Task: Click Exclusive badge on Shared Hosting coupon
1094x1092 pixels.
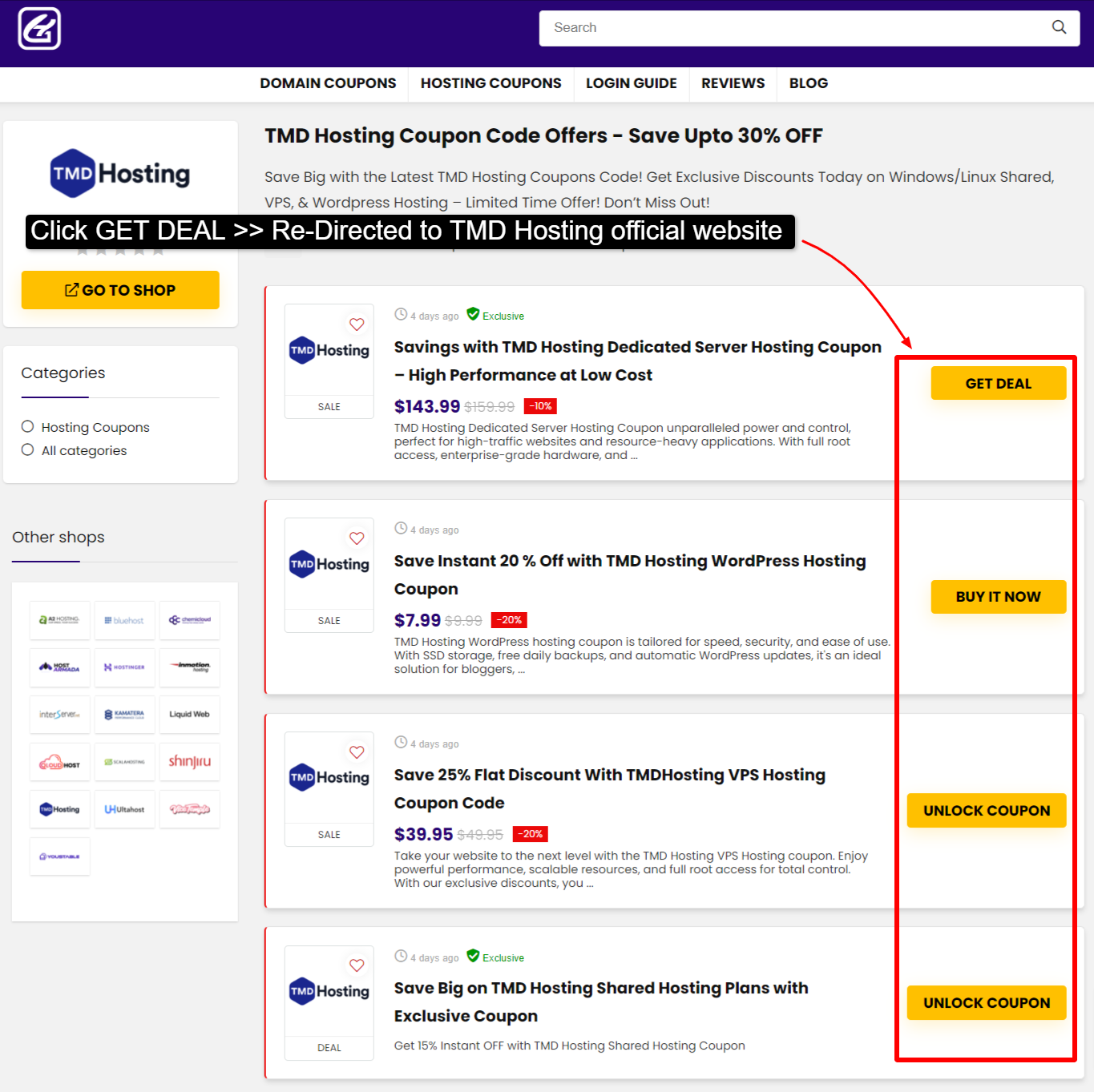Action: pos(495,957)
